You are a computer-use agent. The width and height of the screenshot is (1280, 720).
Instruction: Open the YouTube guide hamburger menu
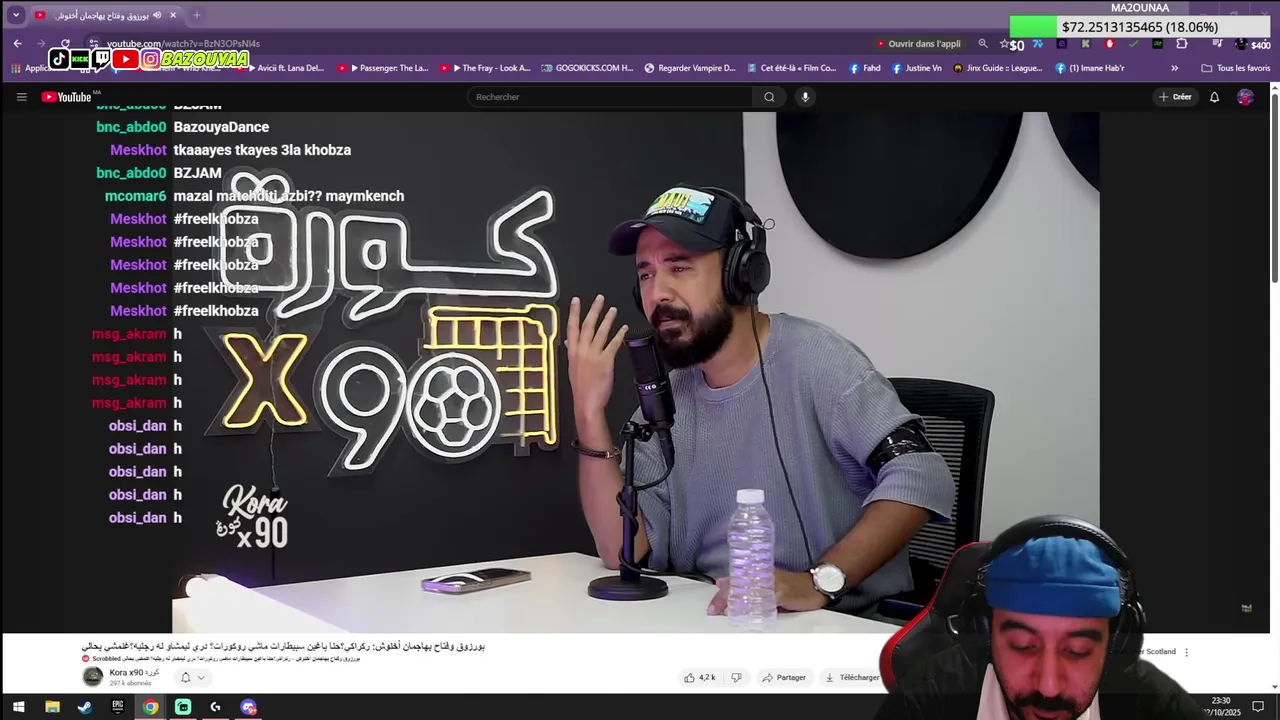[21, 97]
